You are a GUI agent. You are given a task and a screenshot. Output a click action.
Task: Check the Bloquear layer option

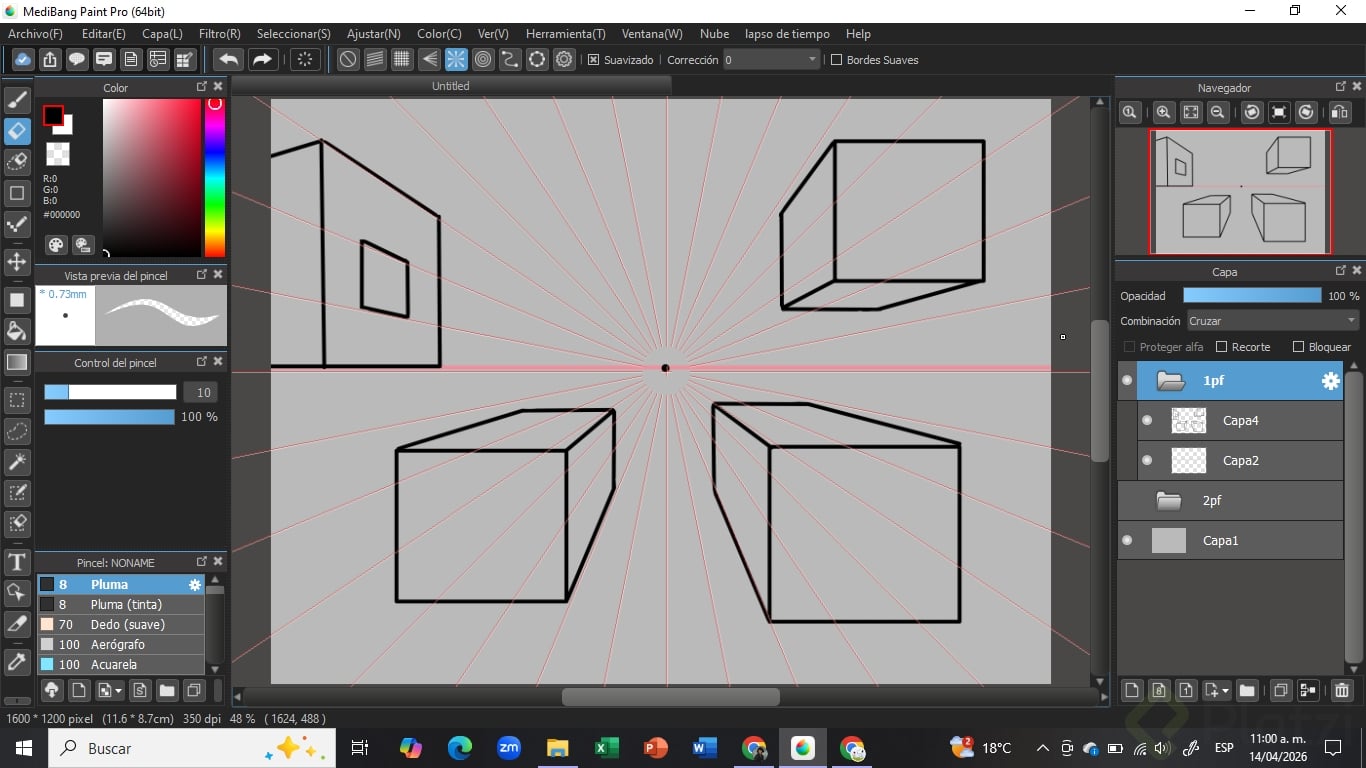tap(1299, 347)
